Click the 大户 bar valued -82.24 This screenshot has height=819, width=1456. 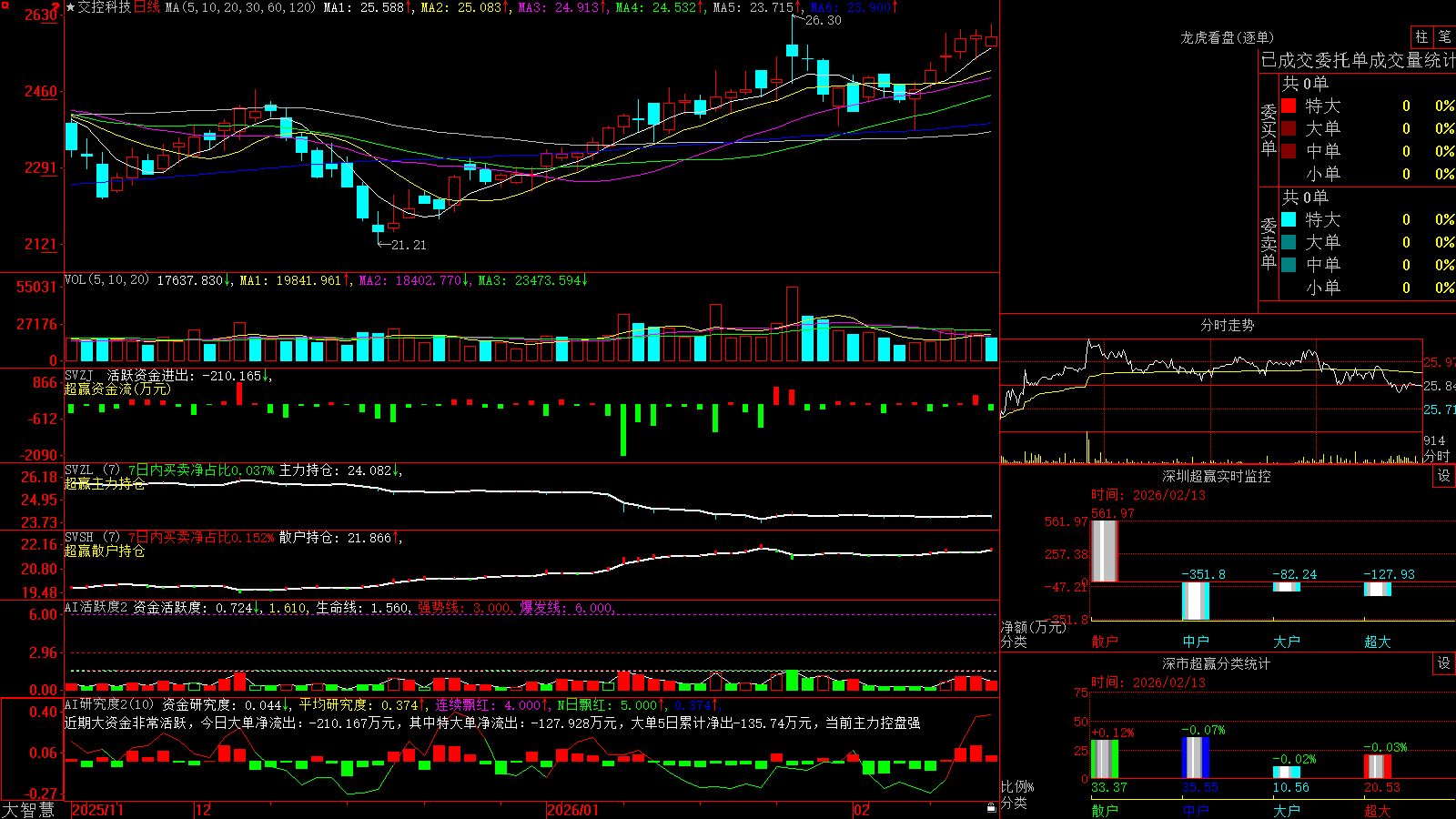[1287, 587]
